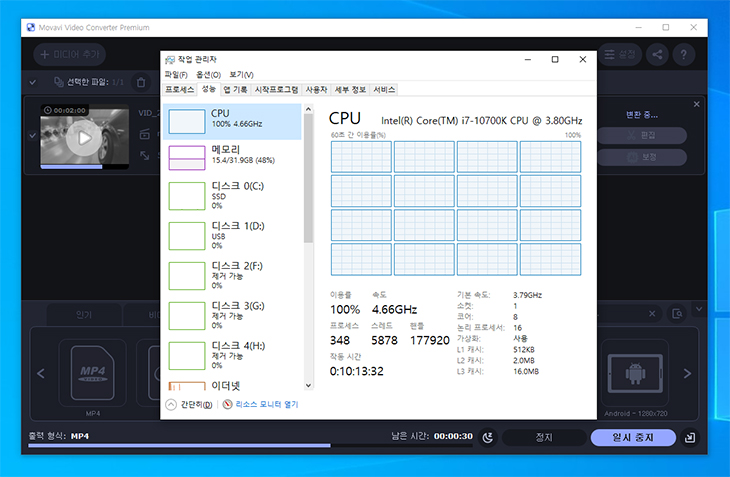The width and height of the screenshot is (730, 477).
Task: Click the Task Manager title bar icon
Action: click(169, 60)
